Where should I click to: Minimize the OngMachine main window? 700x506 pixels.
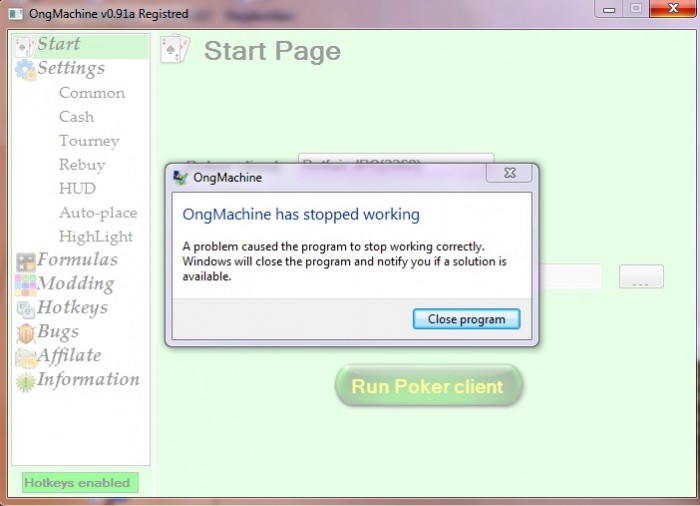click(x=609, y=9)
